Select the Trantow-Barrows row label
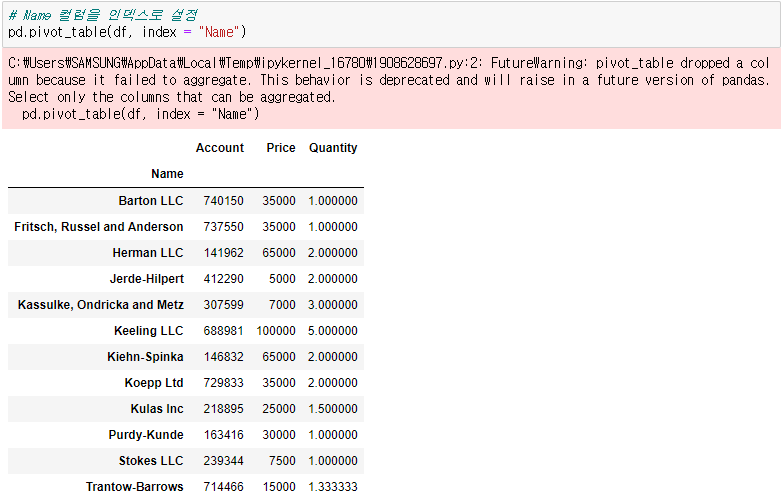 (134, 487)
